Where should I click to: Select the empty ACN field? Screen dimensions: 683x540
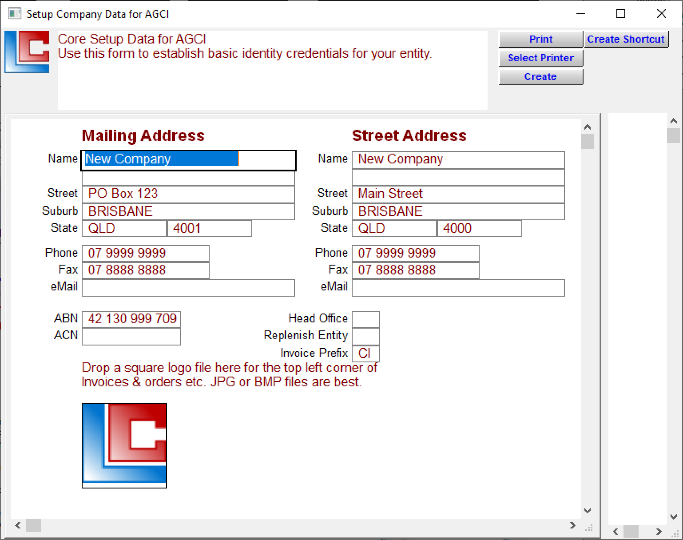131,337
